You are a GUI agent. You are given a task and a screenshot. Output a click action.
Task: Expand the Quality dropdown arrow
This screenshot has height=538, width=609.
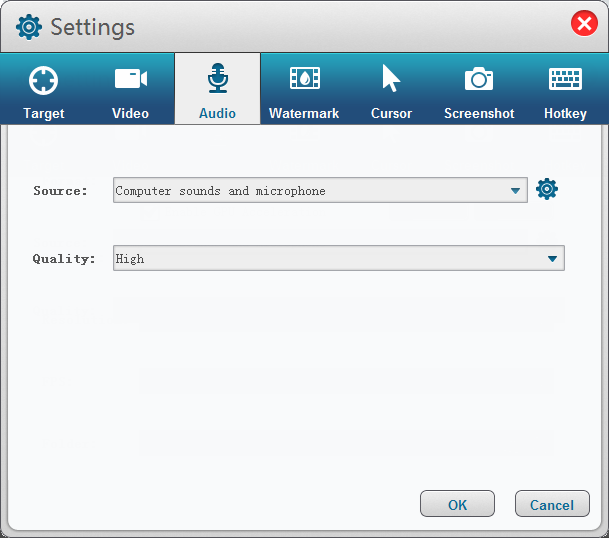[552, 259]
